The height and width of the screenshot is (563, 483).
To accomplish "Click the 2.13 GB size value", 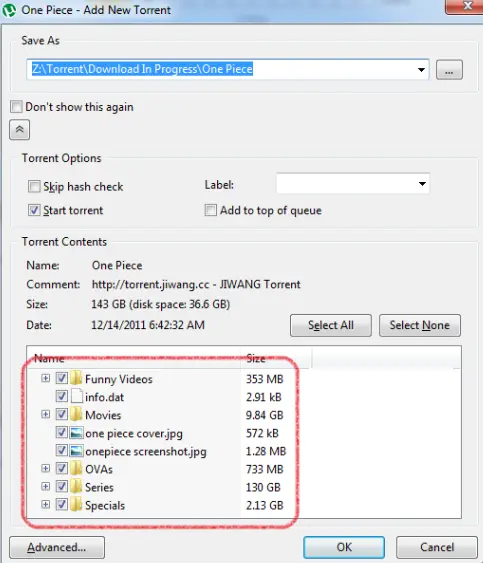I will (265, 506).
